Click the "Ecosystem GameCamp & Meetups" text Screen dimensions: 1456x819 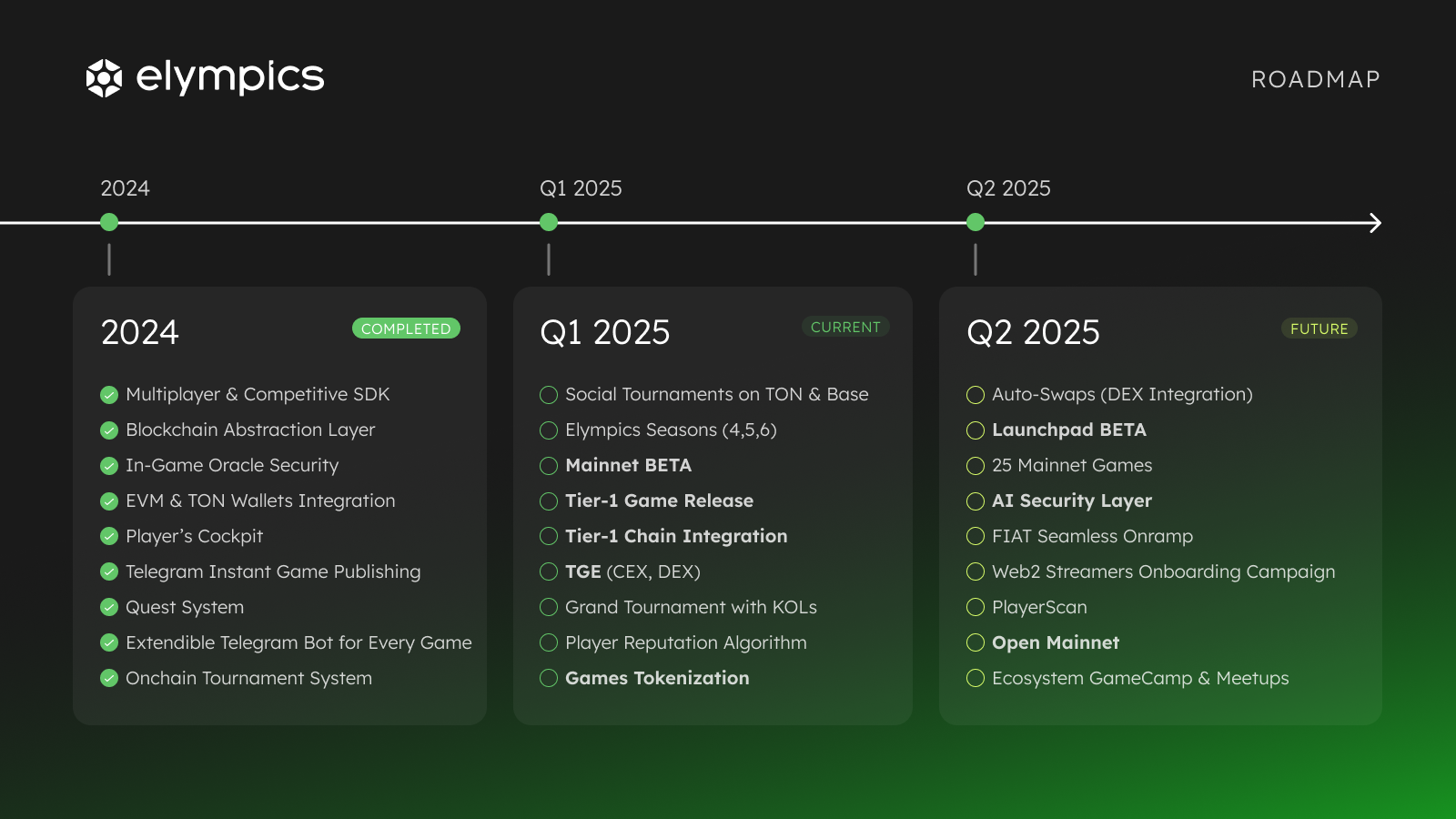pos(1140,679)
